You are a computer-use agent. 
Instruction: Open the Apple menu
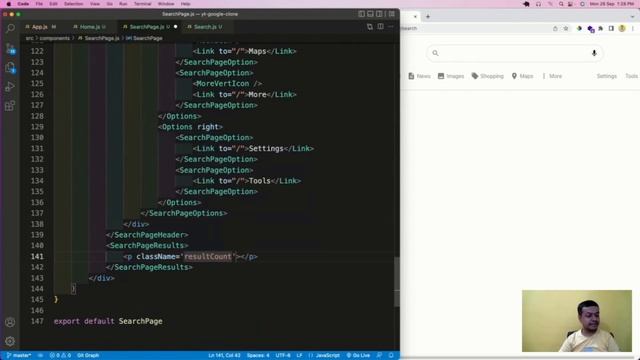click(9, 4)
